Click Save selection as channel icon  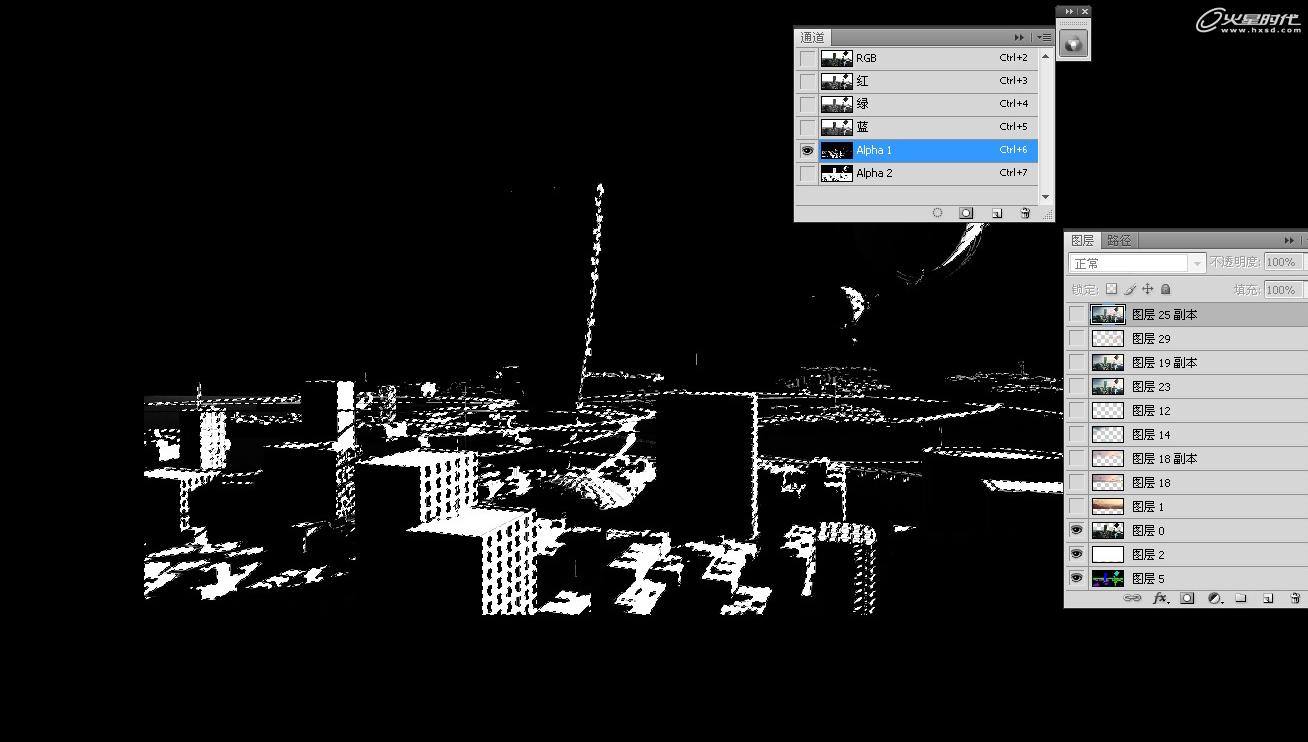point(965,212)
